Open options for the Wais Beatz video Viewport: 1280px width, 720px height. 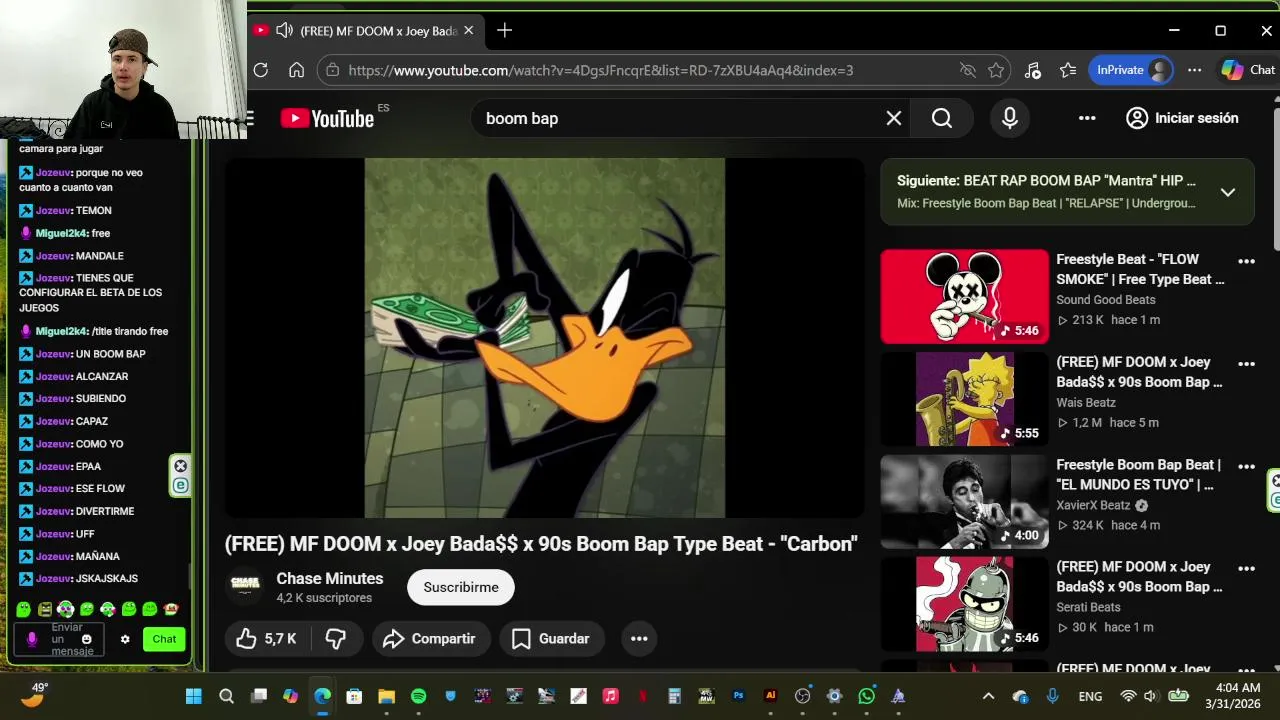click(x=1246, y=364)
